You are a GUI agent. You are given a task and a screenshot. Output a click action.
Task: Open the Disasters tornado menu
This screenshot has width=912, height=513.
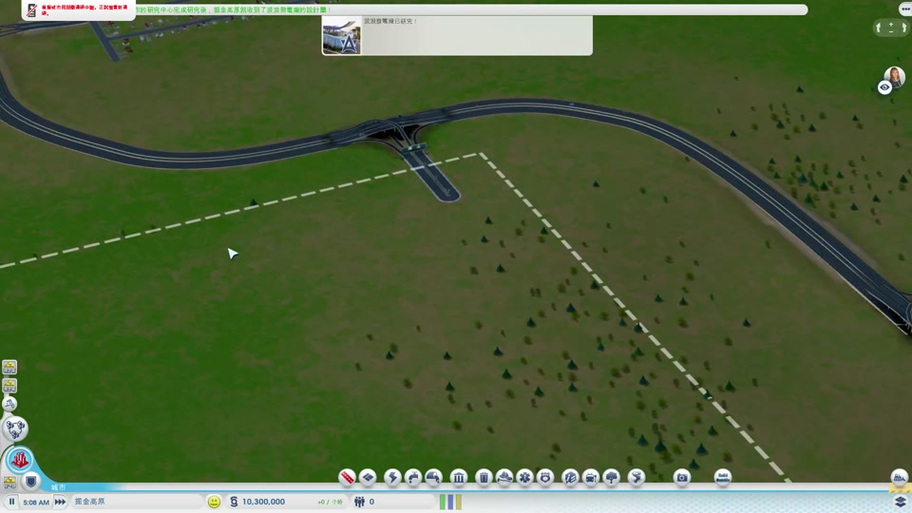[636, 478]
